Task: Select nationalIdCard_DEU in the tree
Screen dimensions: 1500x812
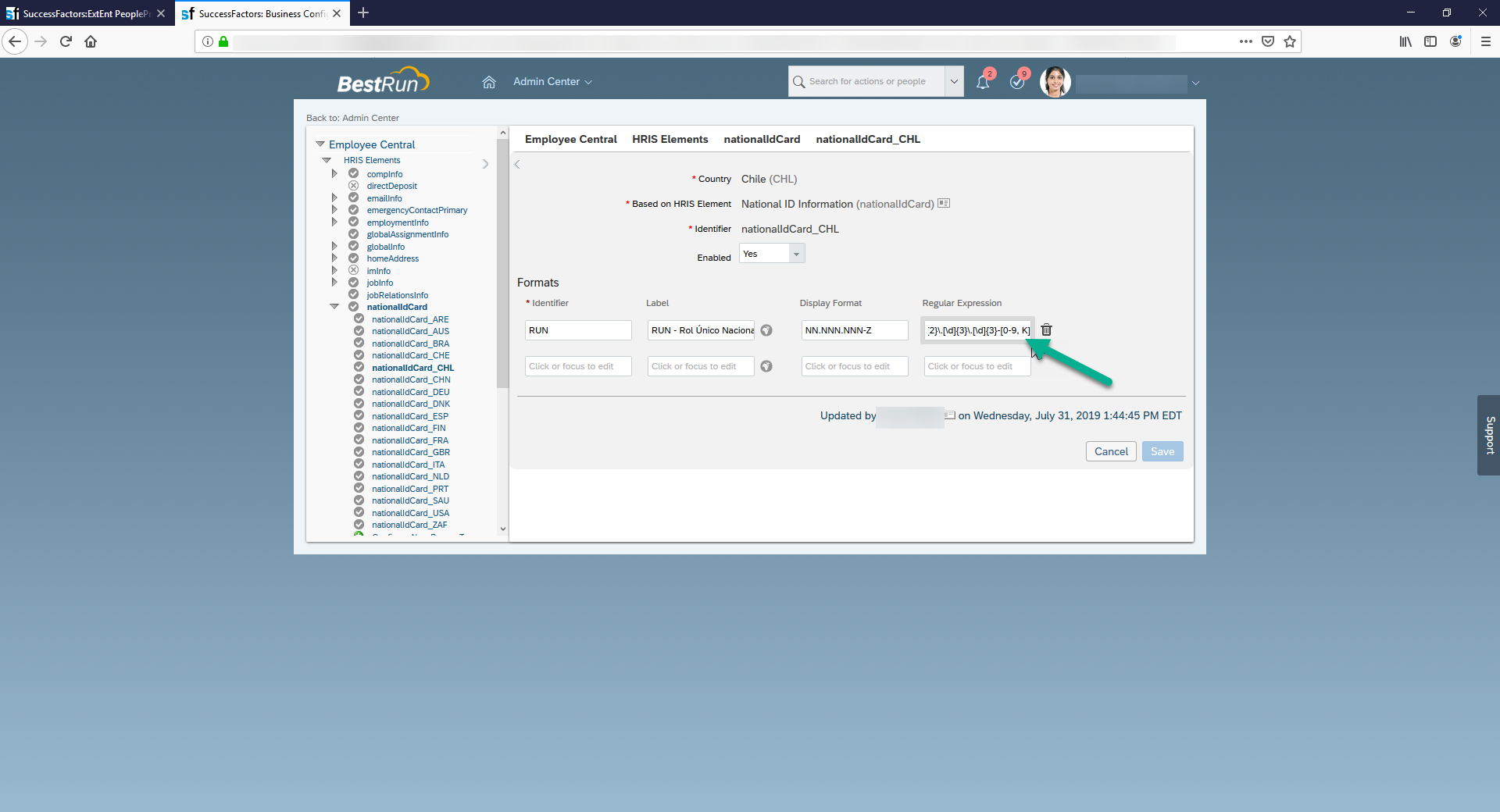Action: [x=411, y=392]
